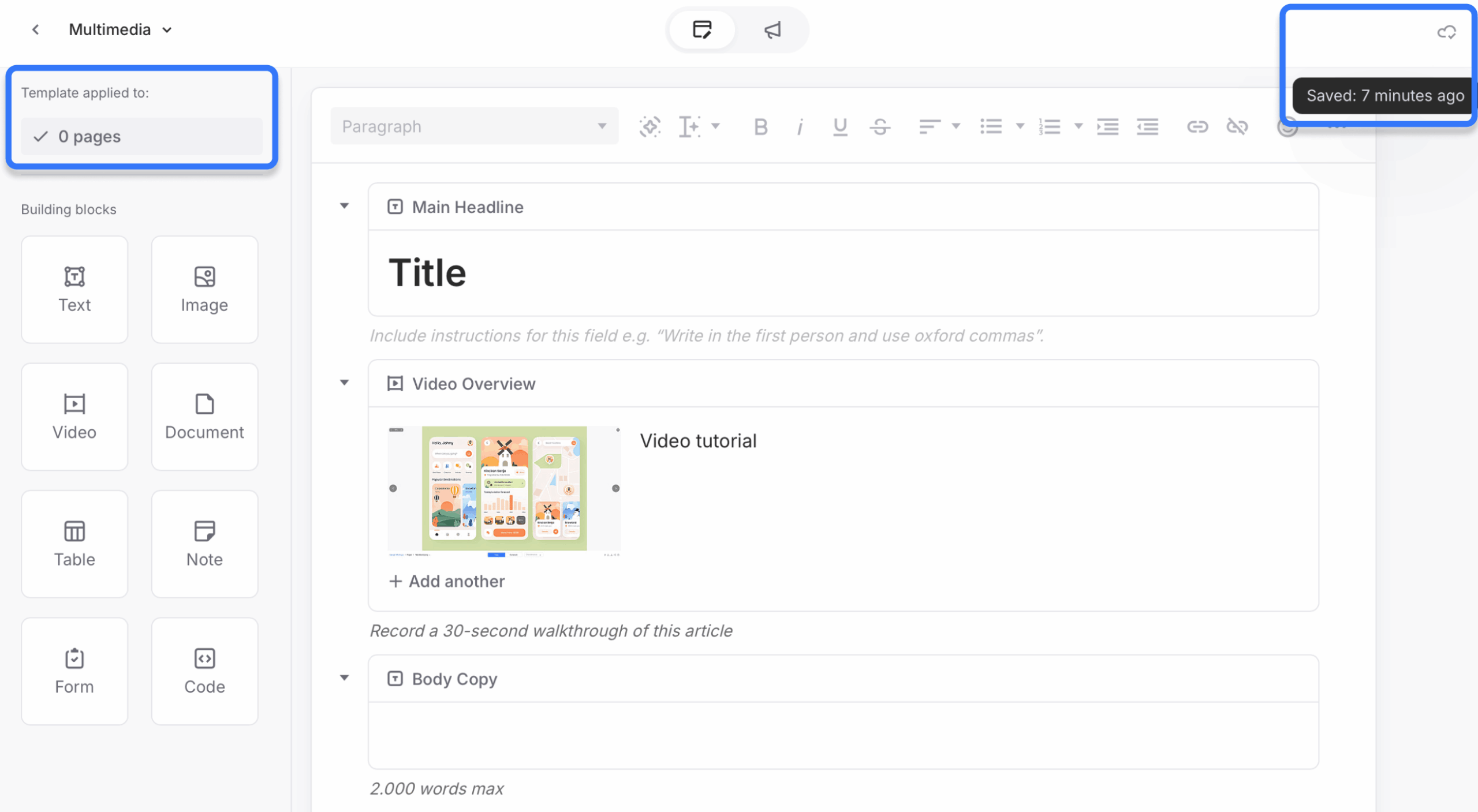Open the Paragraph style dropdown
1478x812 pixels.
474,126
